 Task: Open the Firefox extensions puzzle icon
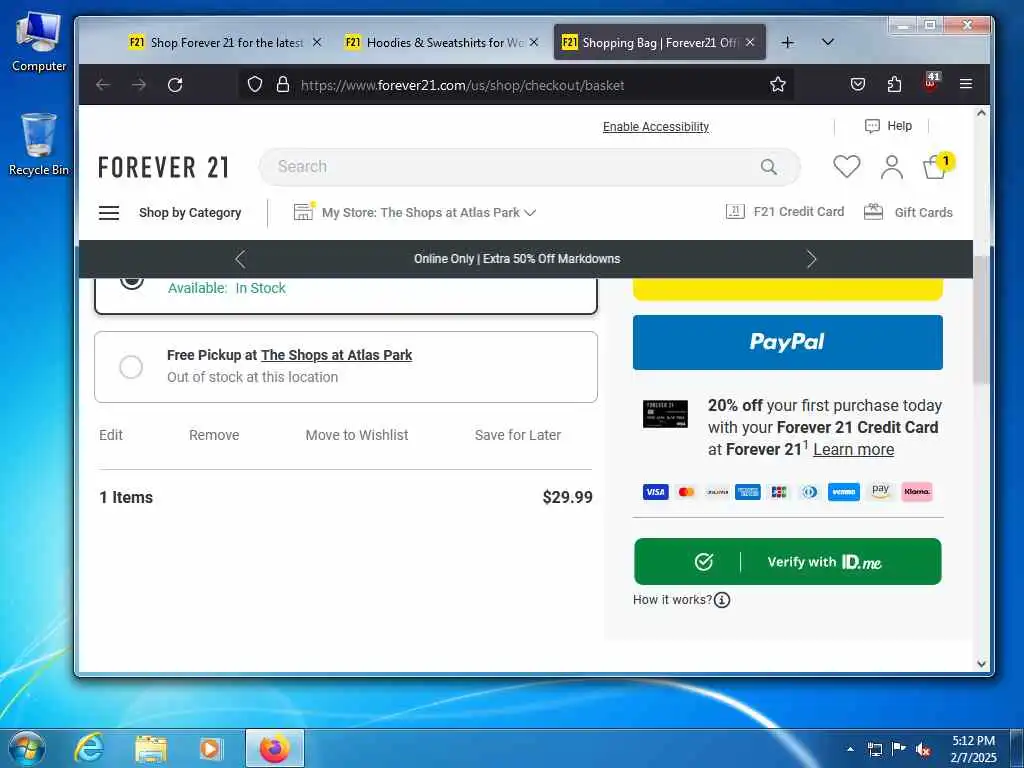click(x=894, y=84)
